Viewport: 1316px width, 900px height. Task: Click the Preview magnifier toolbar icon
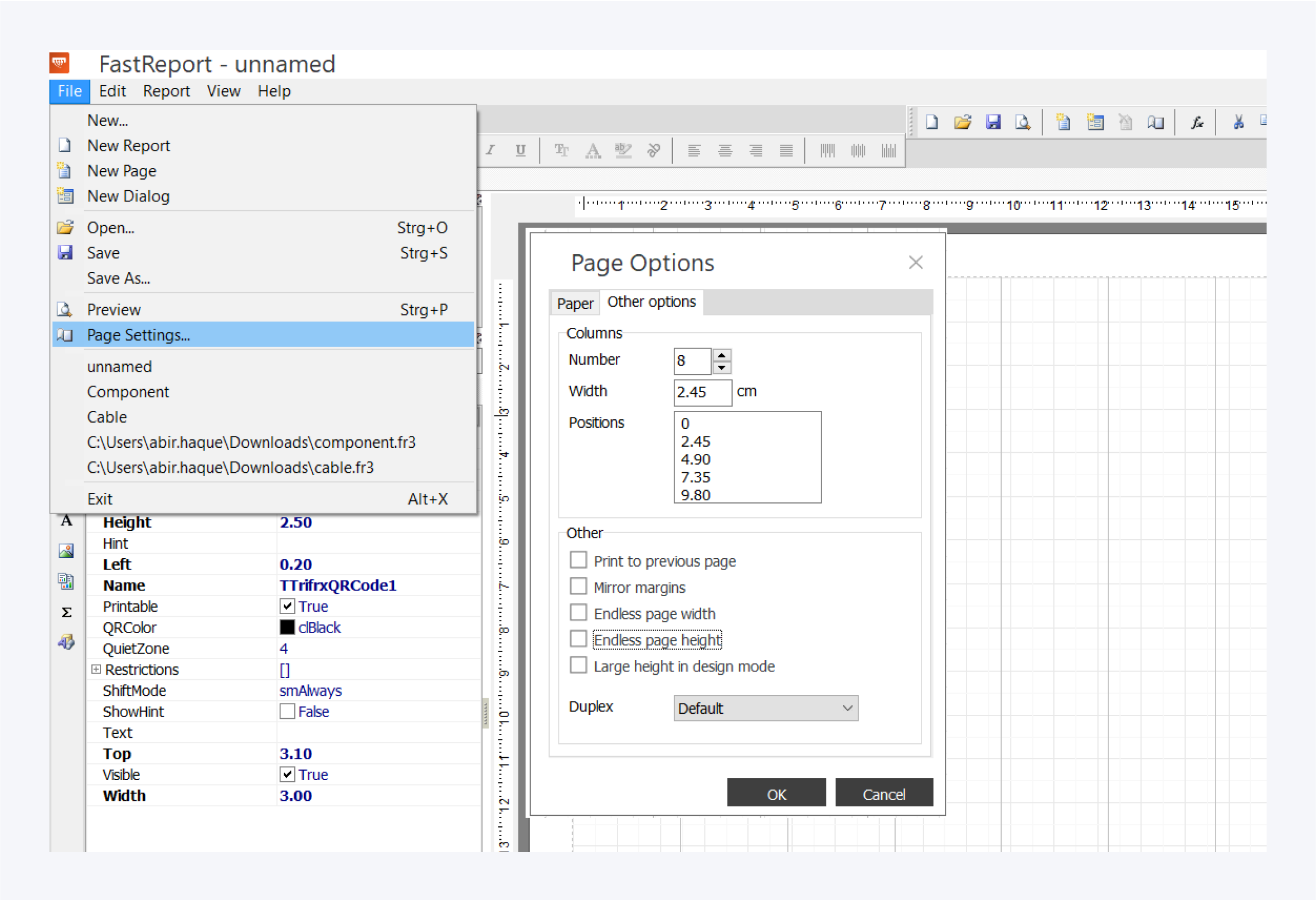point(1023,122)
